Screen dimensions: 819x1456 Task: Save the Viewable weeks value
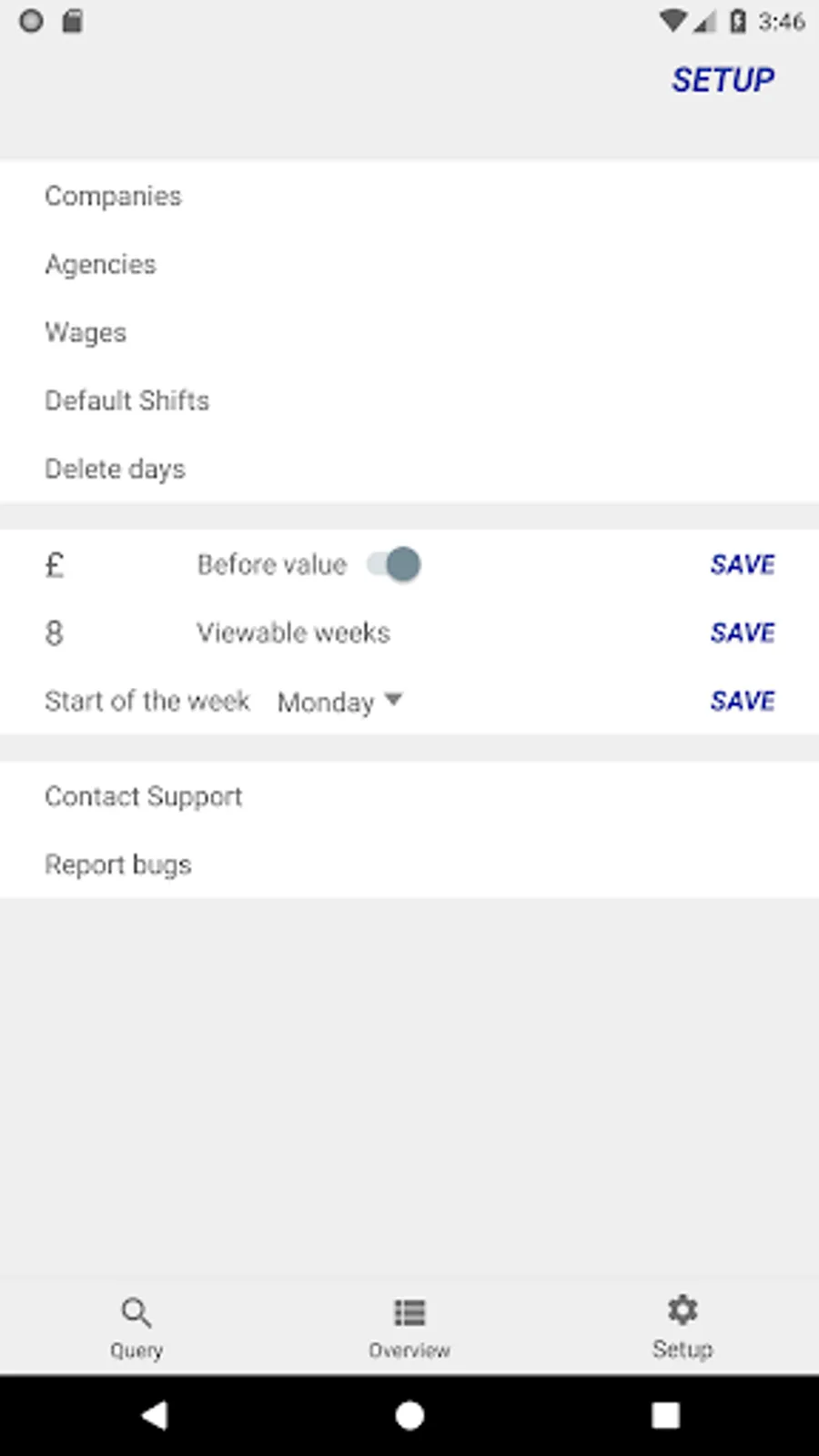pyautogui.click(x=743, y=632)
